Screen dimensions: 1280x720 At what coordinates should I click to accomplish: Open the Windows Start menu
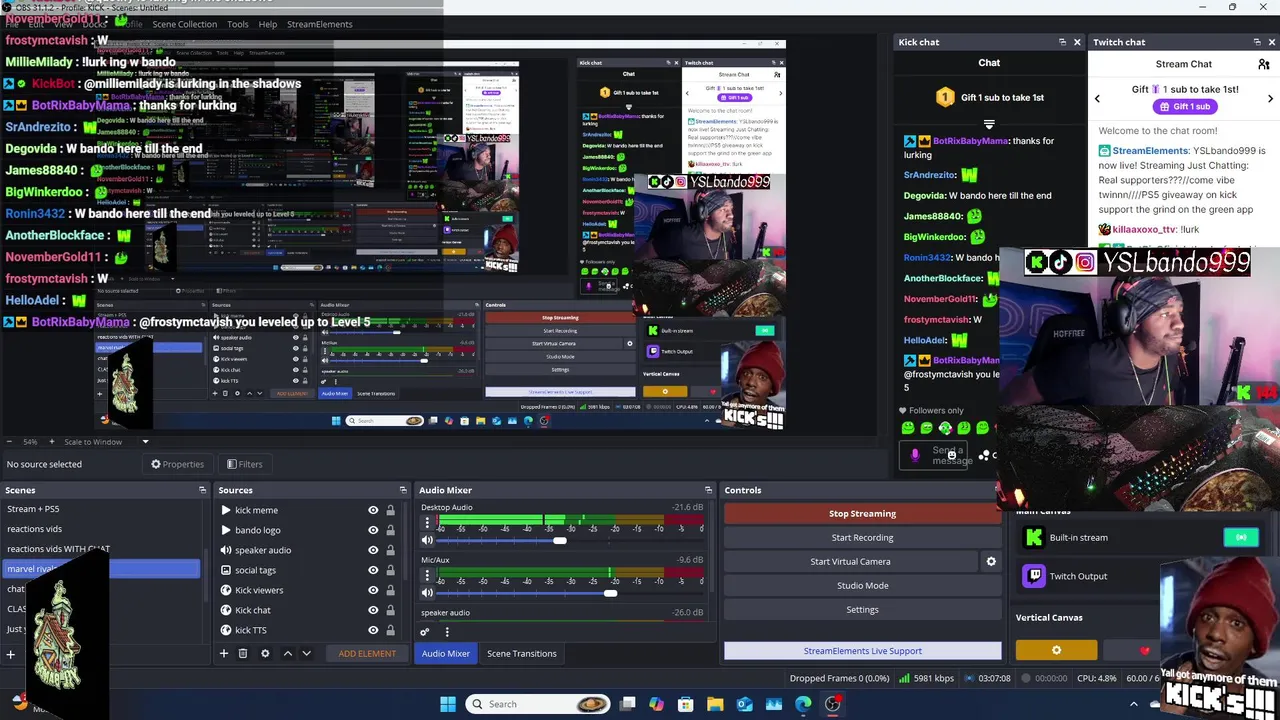(448, 704)
